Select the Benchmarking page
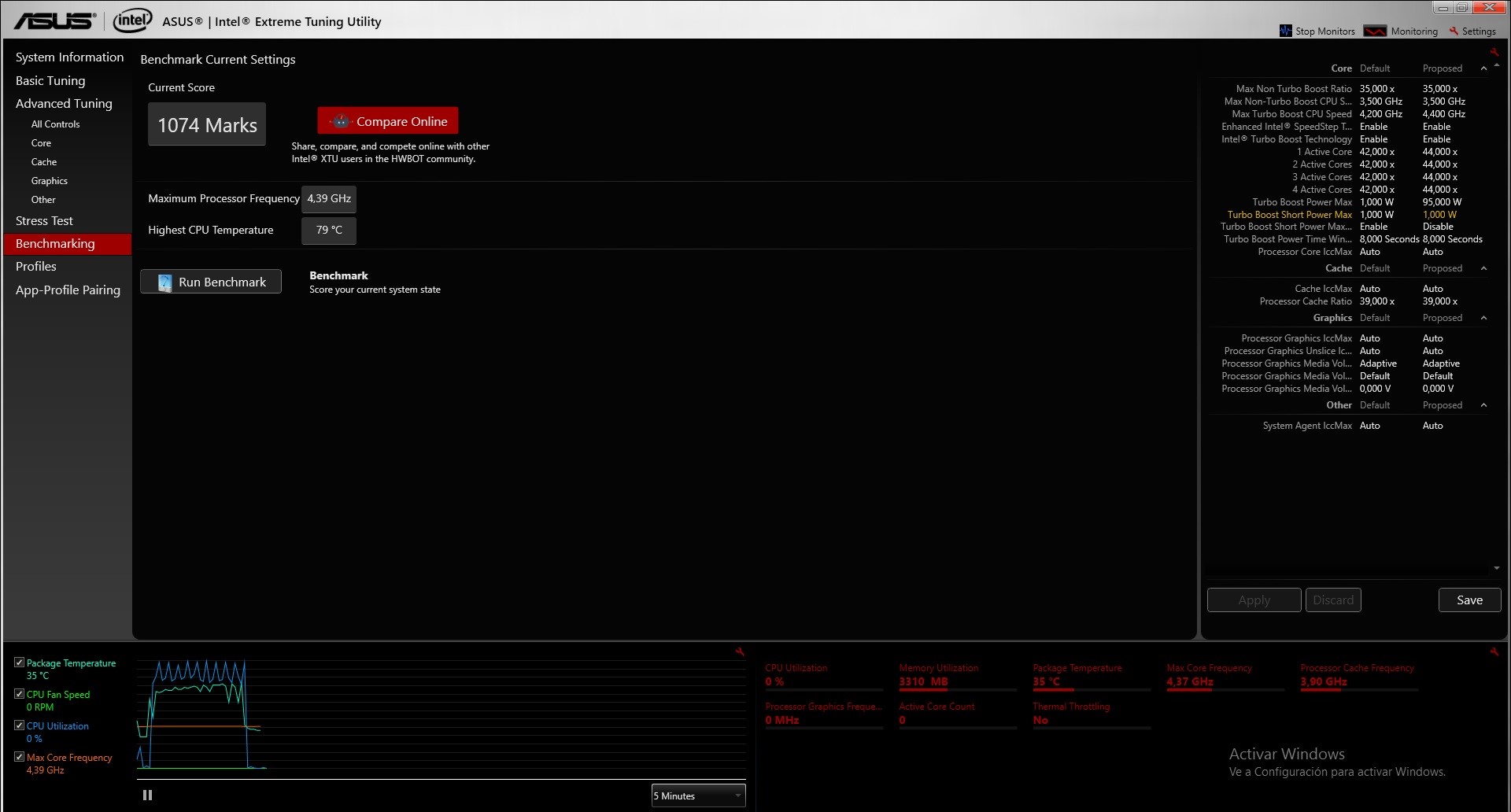1511x812 pixels. pos(68,244)
